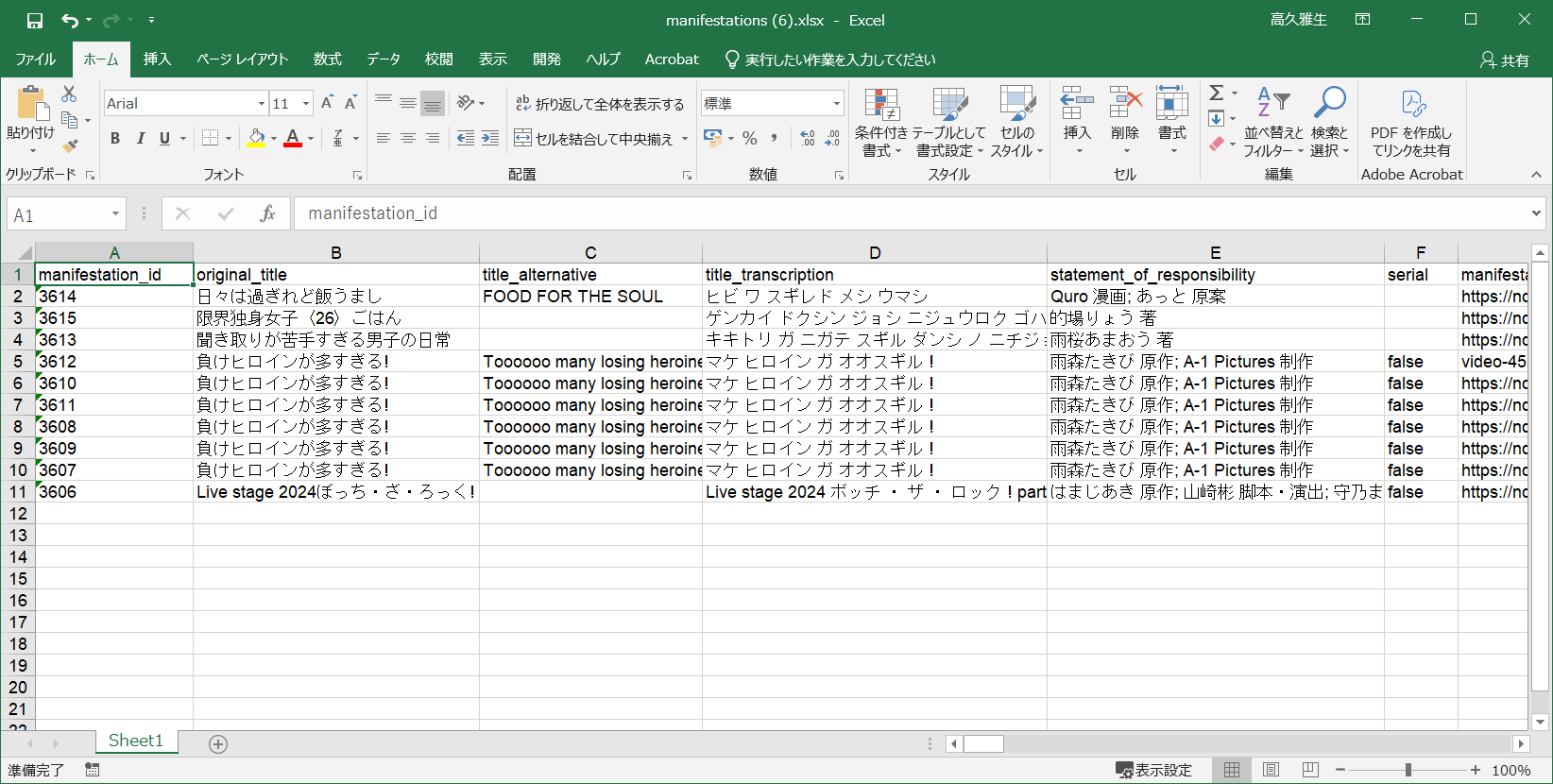Collapse the ribbon with the chevron
Image resolution: width=1553 pixels, height=784 pixels.
coord(1536,175)
